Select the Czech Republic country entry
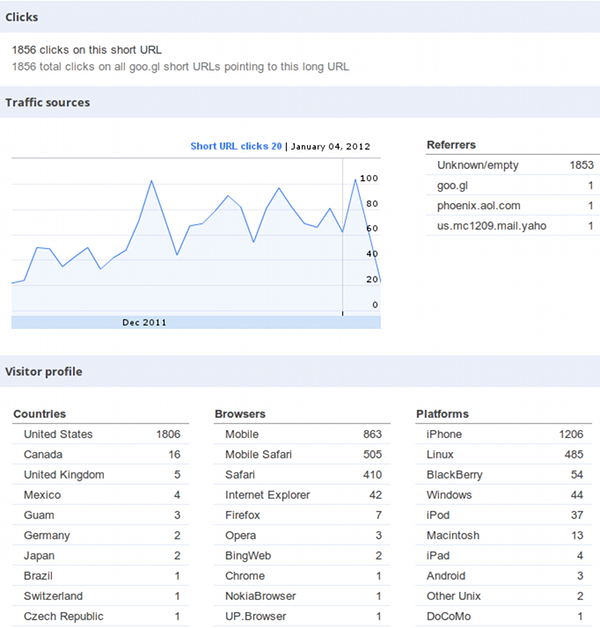600x628 pixels. [101, 616]
